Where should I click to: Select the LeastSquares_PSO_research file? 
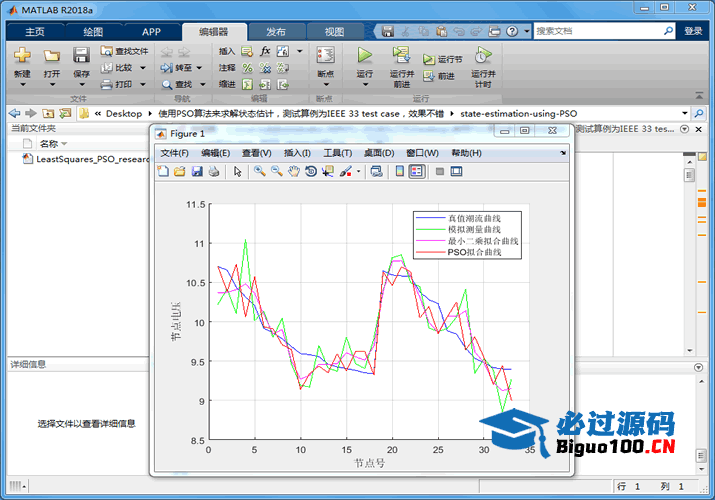coord(87,159)
